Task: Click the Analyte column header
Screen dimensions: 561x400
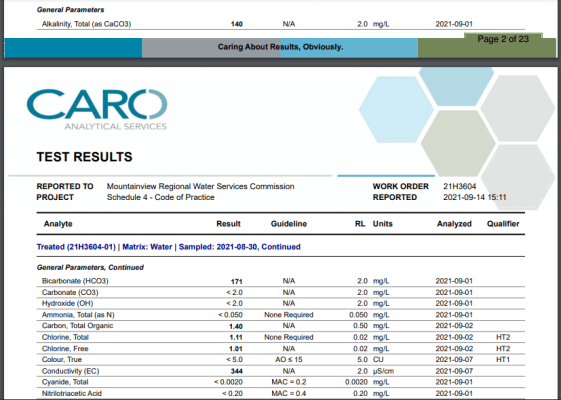Action: (58, 224)
